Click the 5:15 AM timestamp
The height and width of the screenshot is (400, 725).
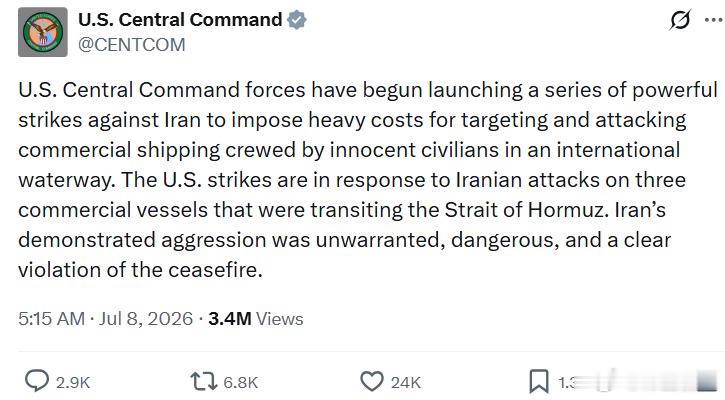click(x=51, y=319)
